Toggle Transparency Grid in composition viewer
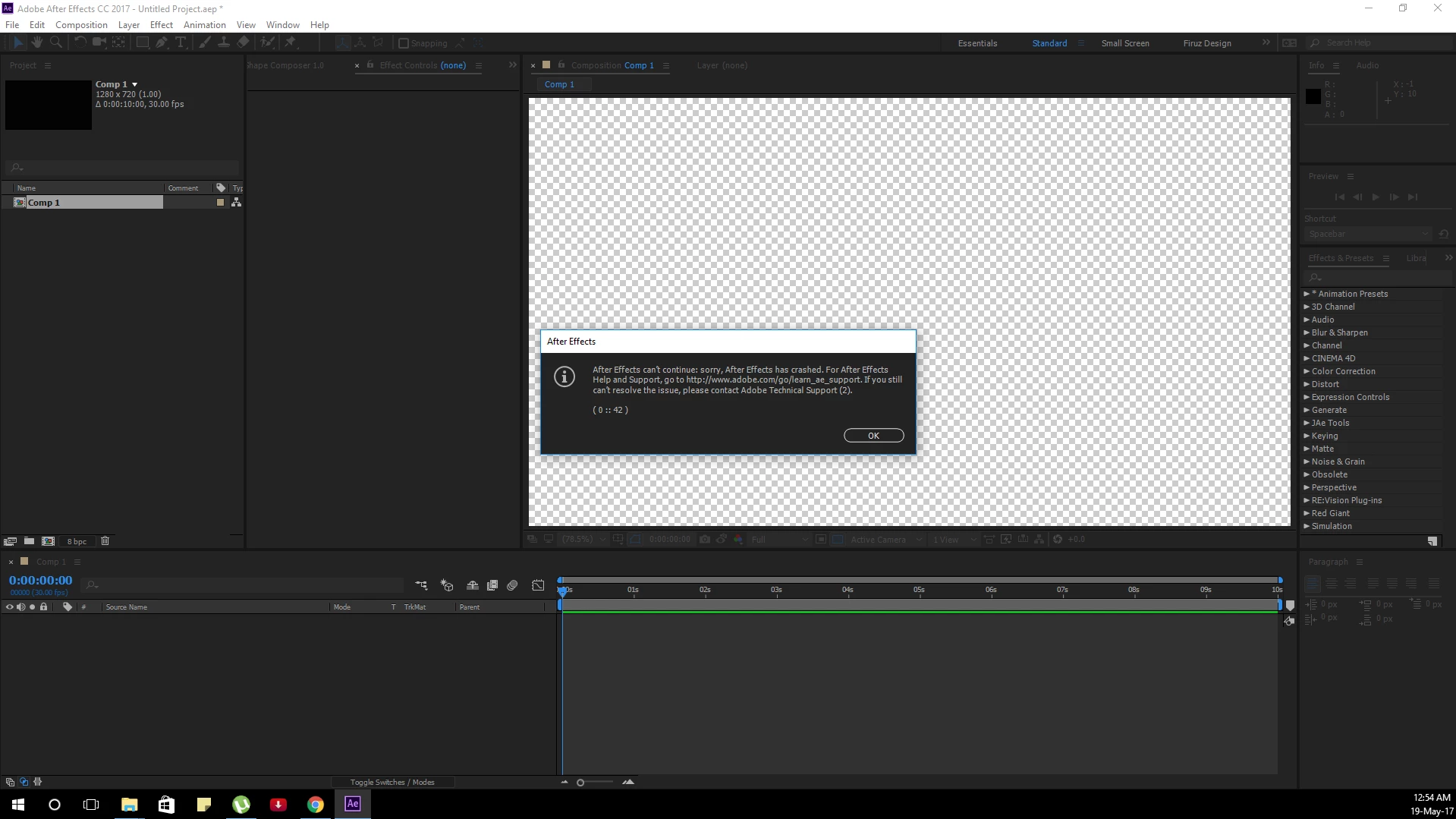 [x=838, y=540]
